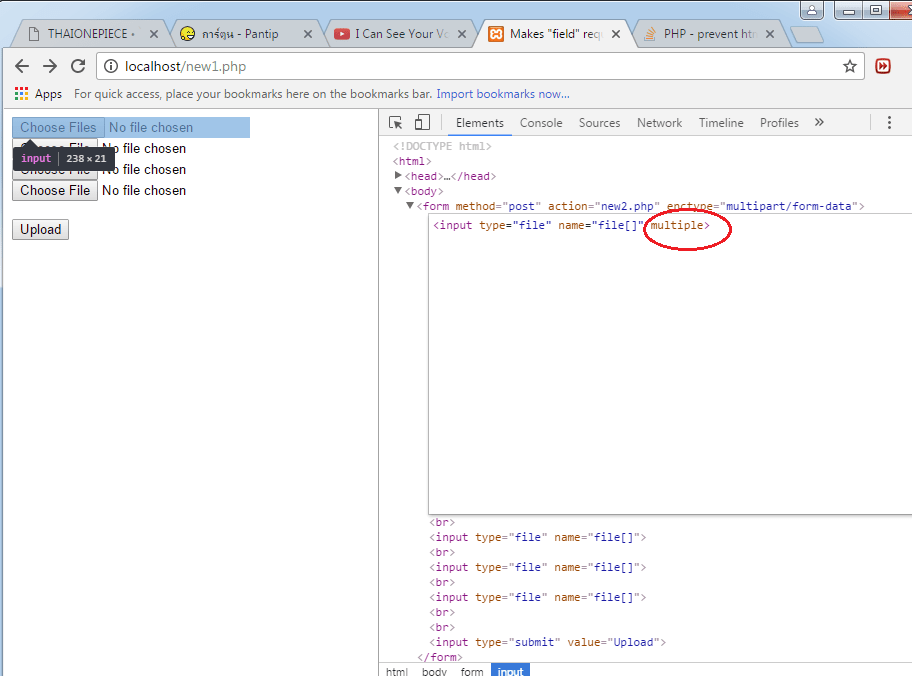
Task: Open the Apps bookmarks shortcut
Action: coord(38,94)
